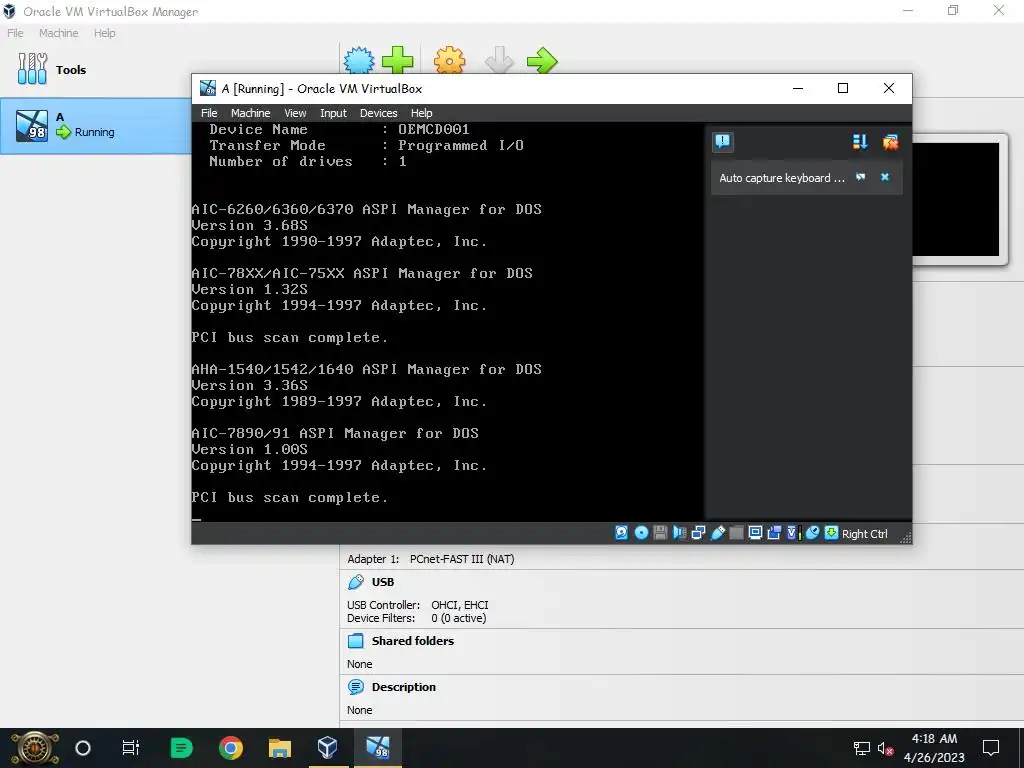Expand the Auto capture keyboard notification details

click(861, 177)
